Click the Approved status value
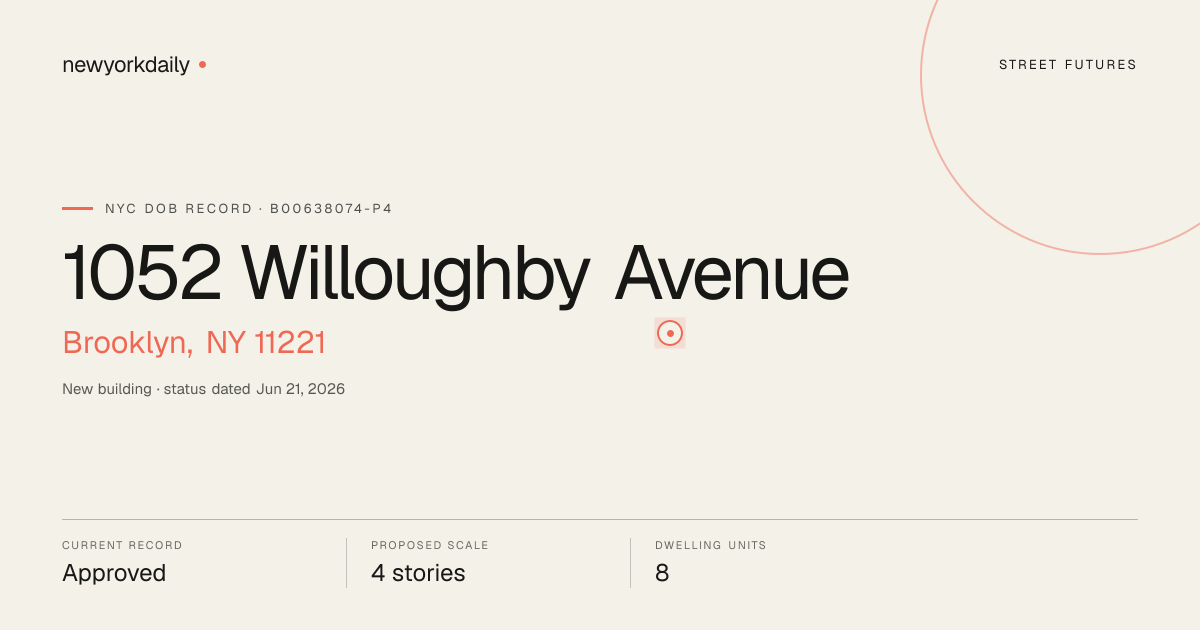This screenshot has height=630, width=1200. (x=114, y=573)
